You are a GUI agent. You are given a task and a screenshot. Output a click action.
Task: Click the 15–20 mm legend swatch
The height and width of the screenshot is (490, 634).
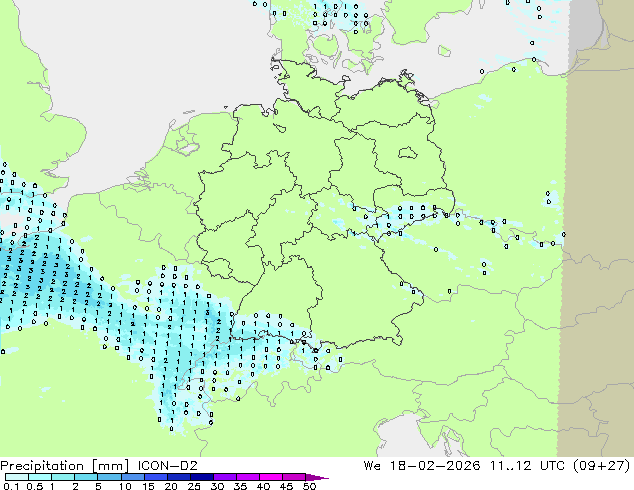click(x=156, y=477)
